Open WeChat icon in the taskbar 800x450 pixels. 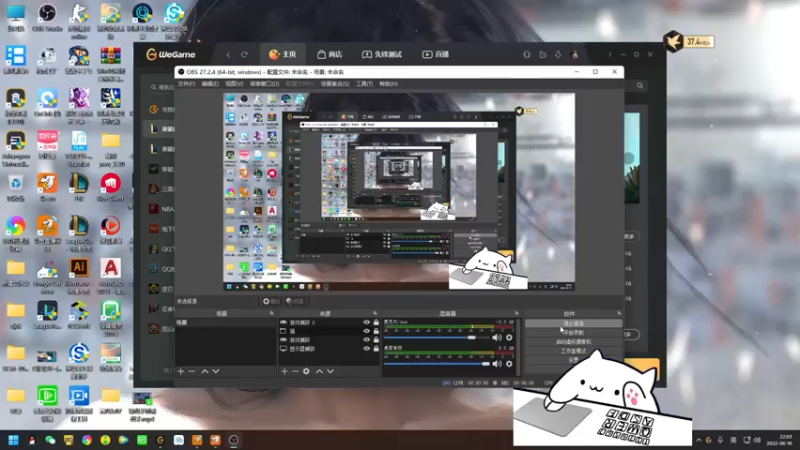click(50, 440)
